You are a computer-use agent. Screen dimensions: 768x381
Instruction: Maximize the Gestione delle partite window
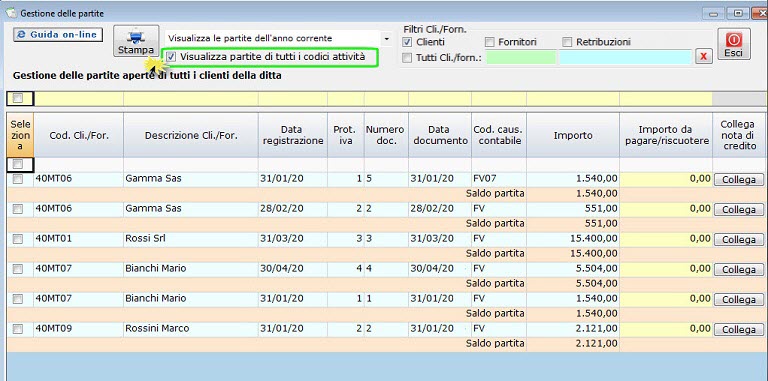[x=738, y=14]
